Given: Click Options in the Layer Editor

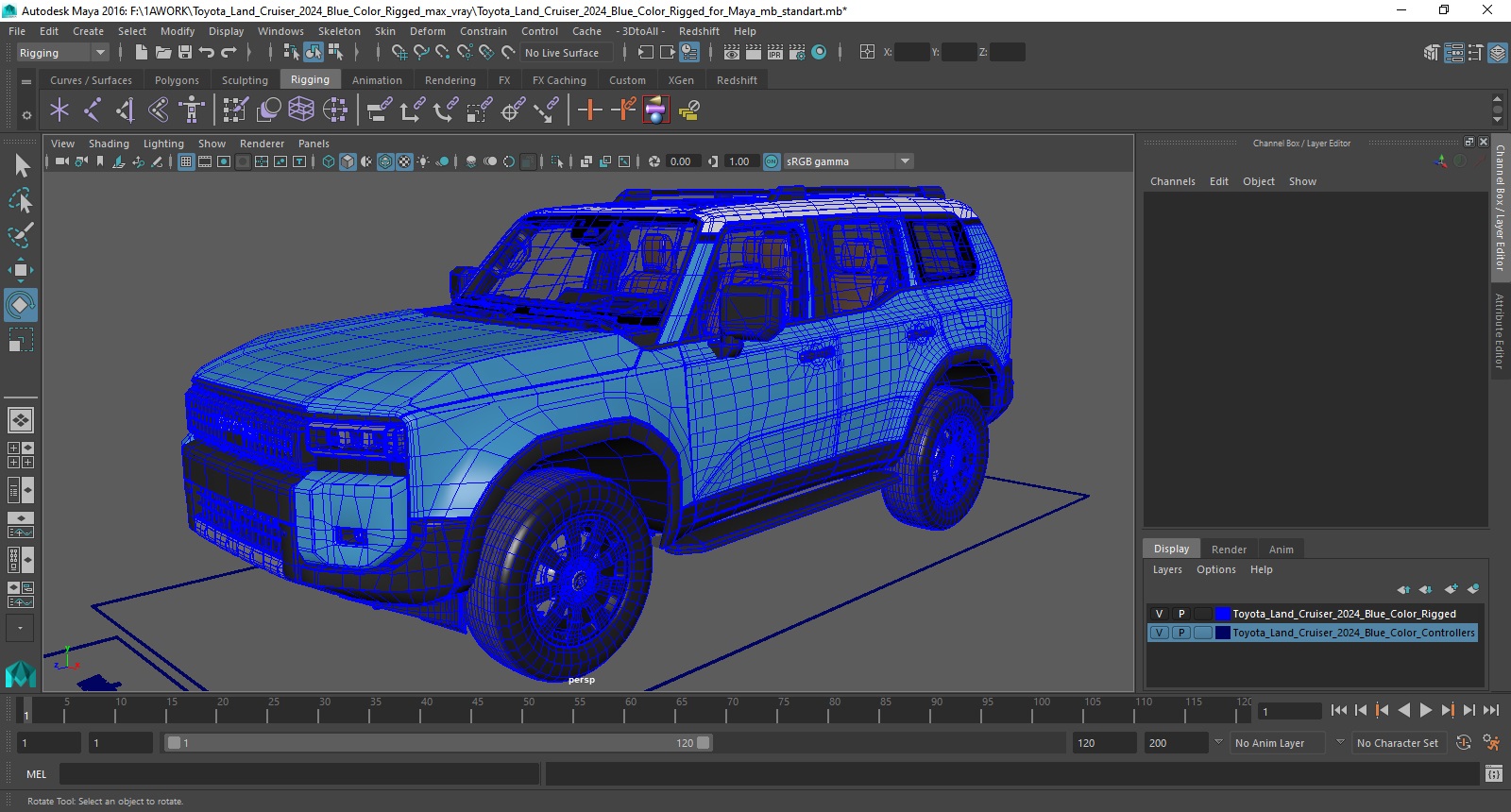Looking at the screenshot, I should (1216, 569).
